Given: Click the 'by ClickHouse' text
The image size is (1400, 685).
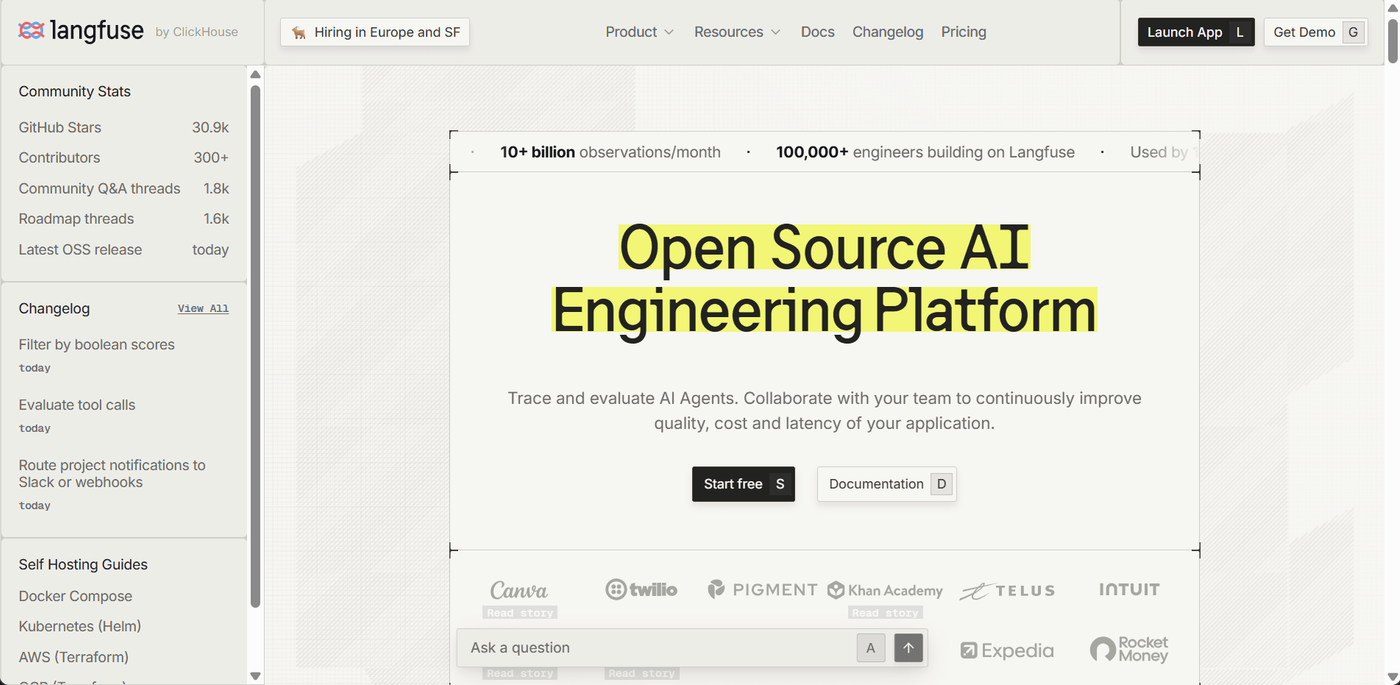Looking at the screenshot, I should (197, 32).
